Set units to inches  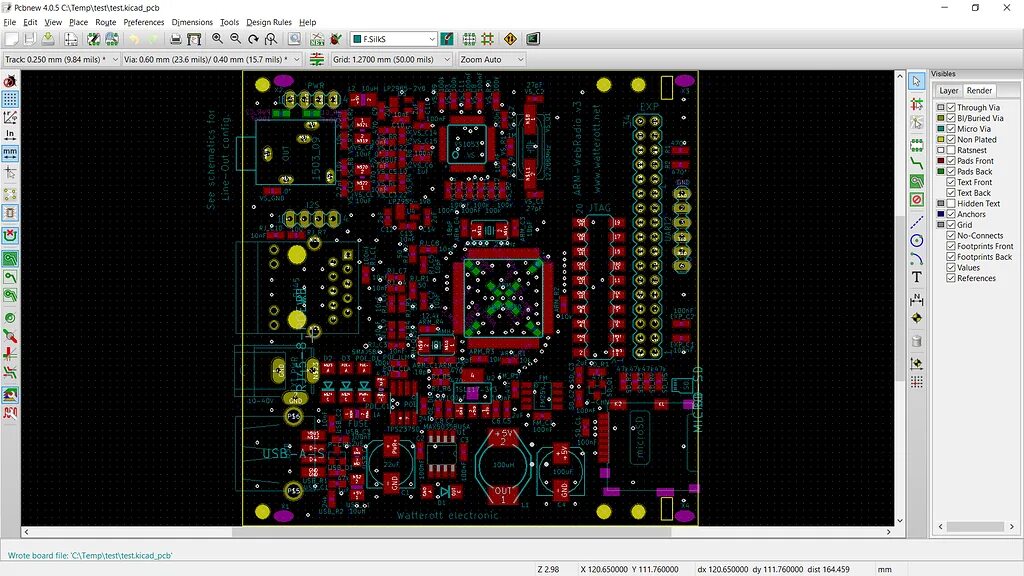pos(10,135)
